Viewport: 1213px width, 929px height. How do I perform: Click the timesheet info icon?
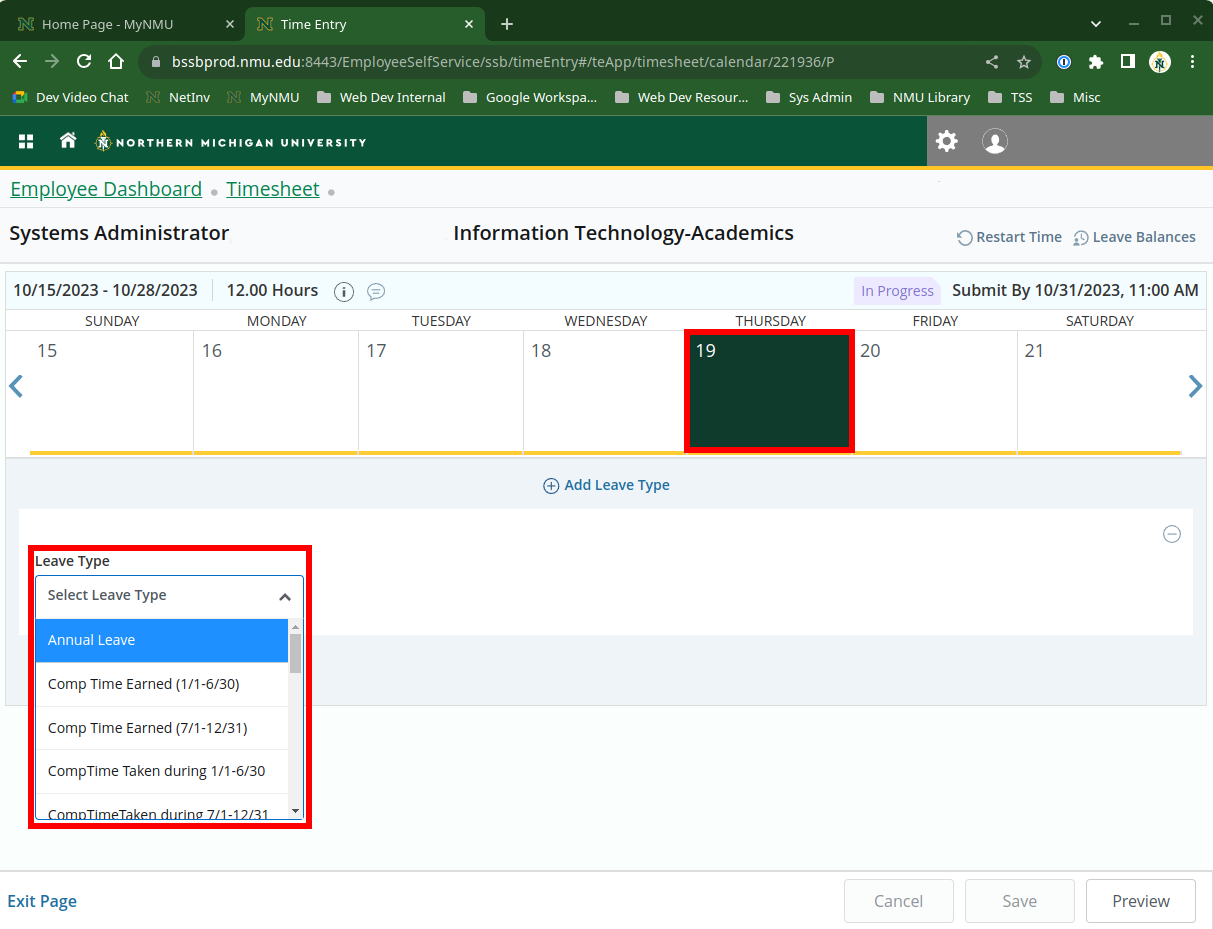pyautogui.click(x=344, y=291)
